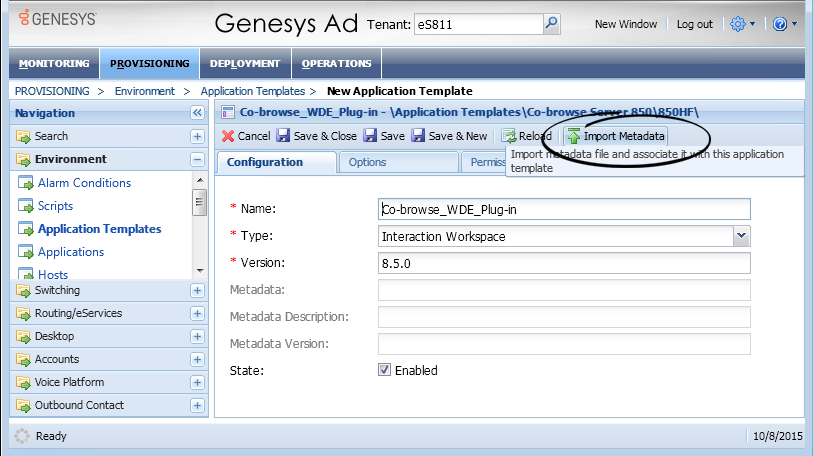Expand the Switching navigation section
813x456 pixels.
click(197, 290)
